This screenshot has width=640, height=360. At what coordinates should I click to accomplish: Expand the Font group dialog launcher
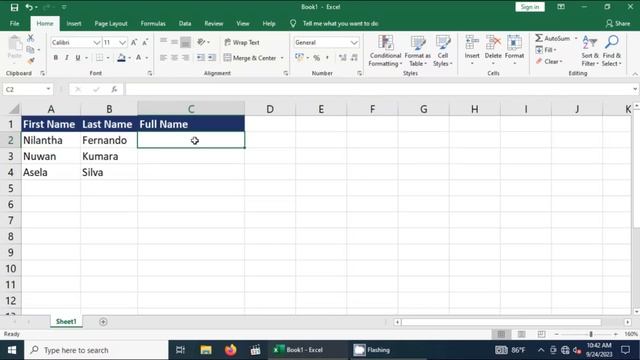(x=150, y=73)
